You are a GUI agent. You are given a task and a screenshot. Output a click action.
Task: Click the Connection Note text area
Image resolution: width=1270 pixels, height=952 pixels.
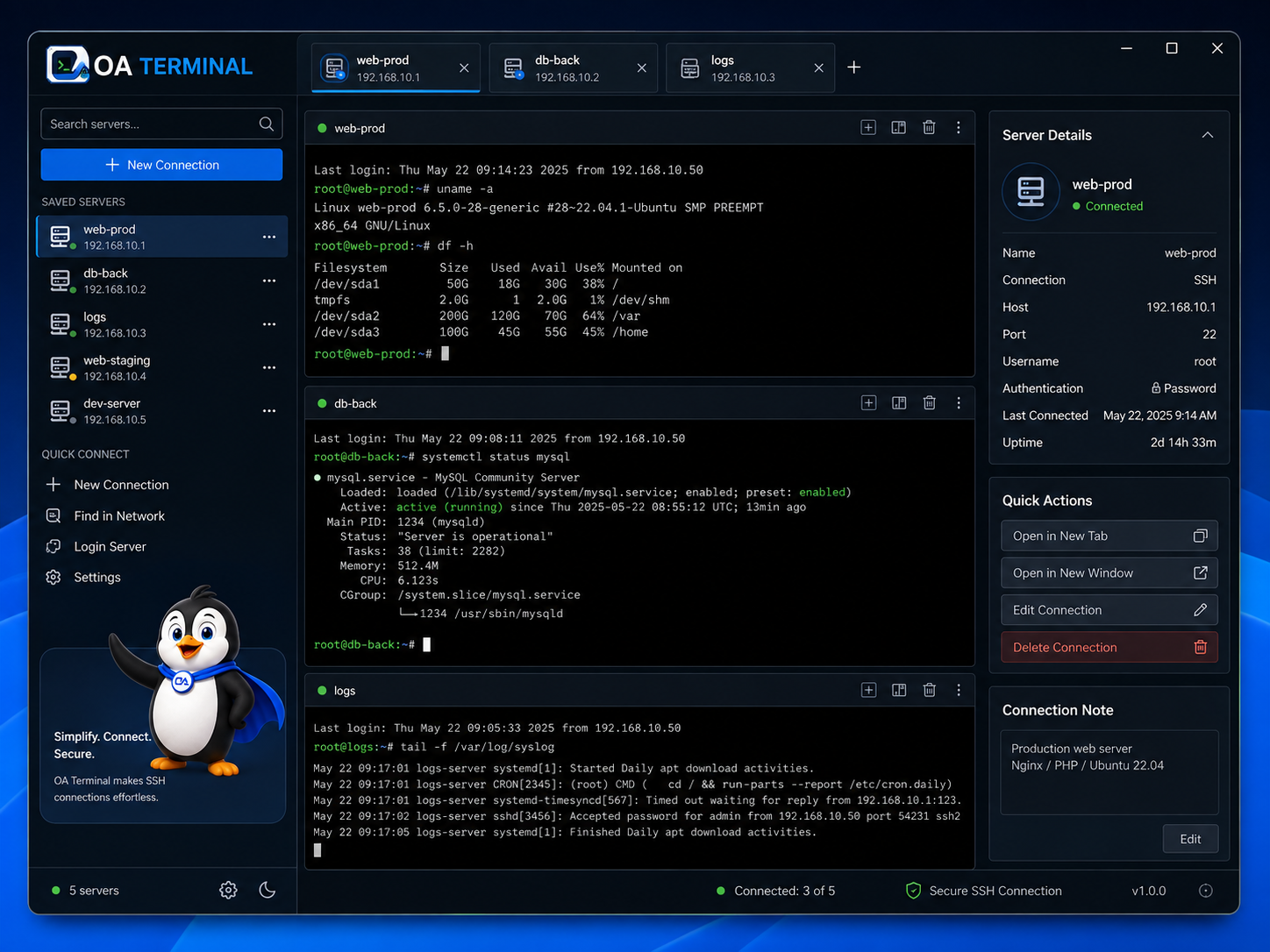1109,772
